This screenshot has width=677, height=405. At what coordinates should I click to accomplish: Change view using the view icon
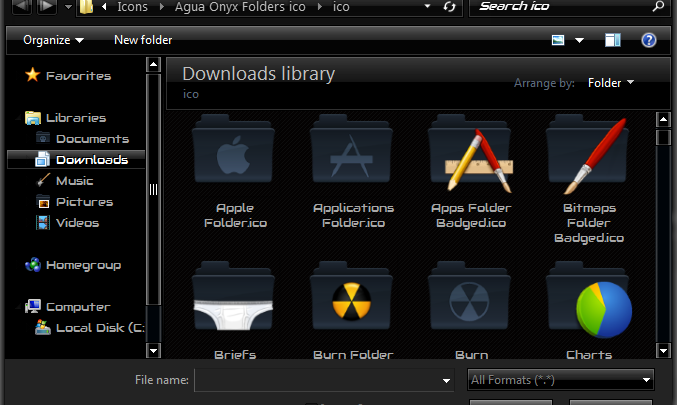click(x=558, y=40)
